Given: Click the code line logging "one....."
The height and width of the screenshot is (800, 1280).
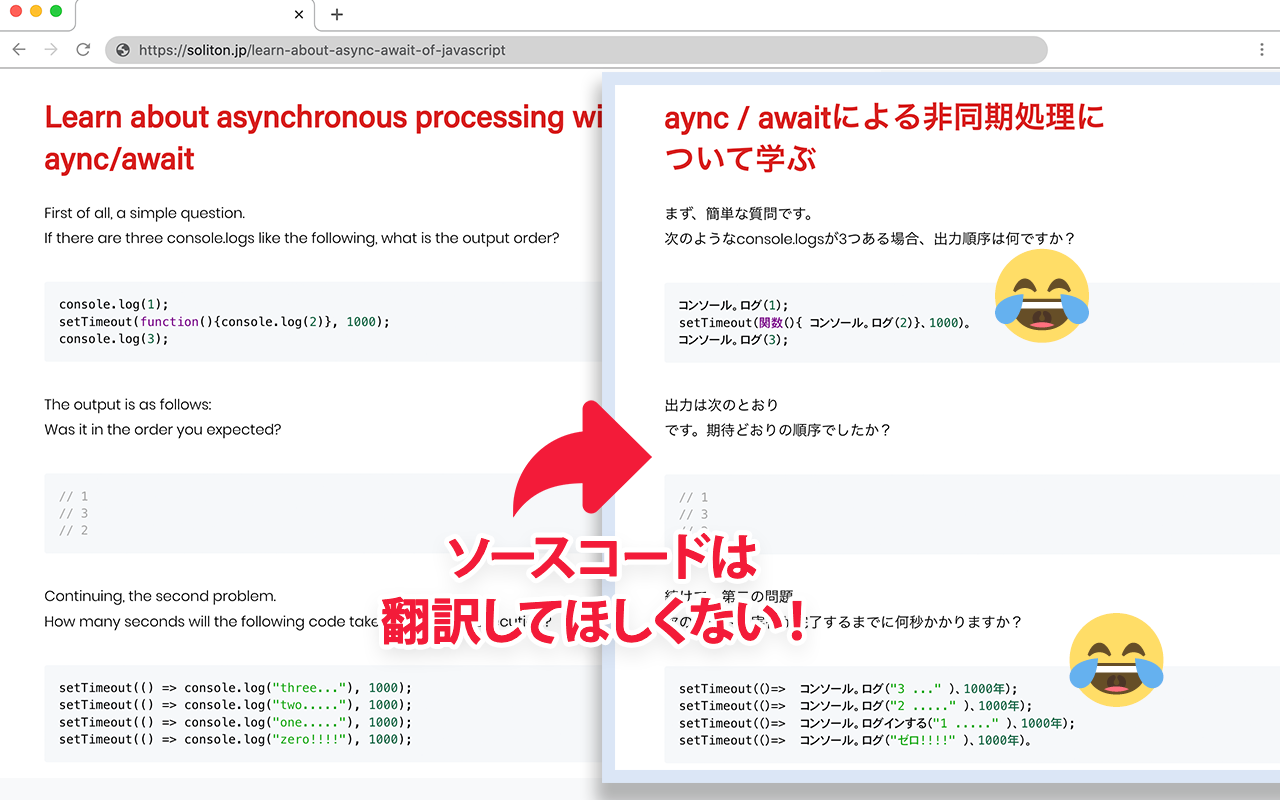Looking at the screenshot, I should [x=235, y=722].
